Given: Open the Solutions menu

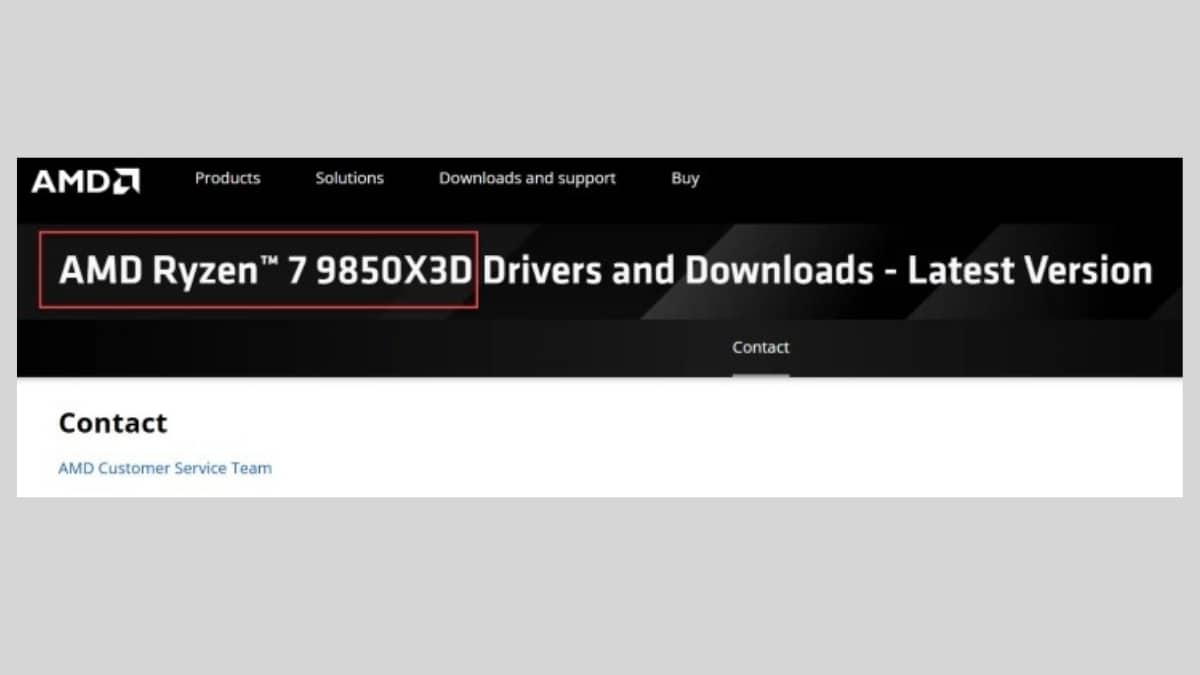Looking at the screenshot, I should click(x=348, y=178).
